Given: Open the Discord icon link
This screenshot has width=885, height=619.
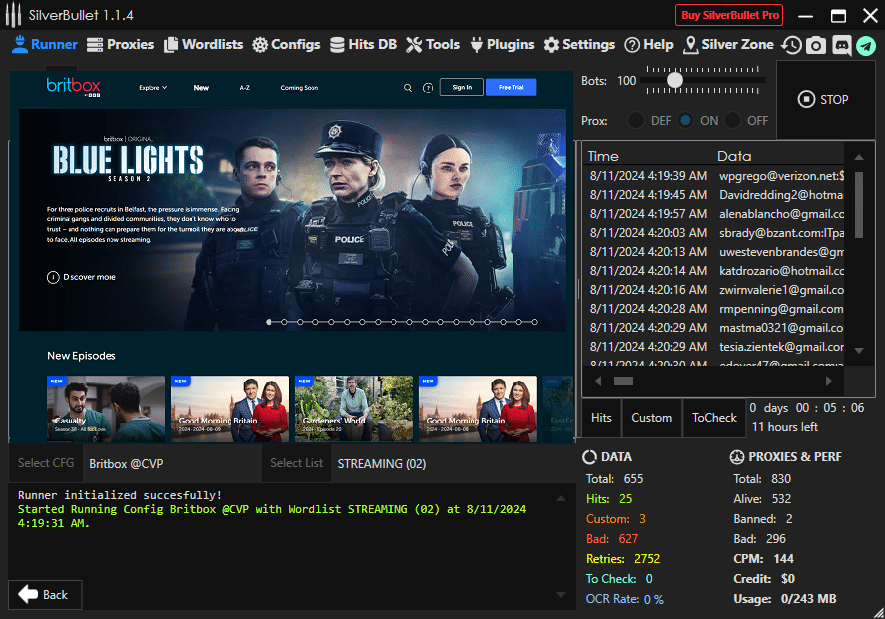Looking at the screenshot, I should (x=841, y=45).
